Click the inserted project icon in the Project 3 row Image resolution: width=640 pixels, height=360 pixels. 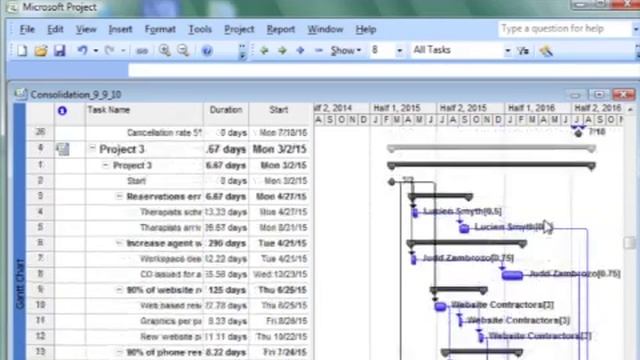pyautogui.click(x=62, y=149)
